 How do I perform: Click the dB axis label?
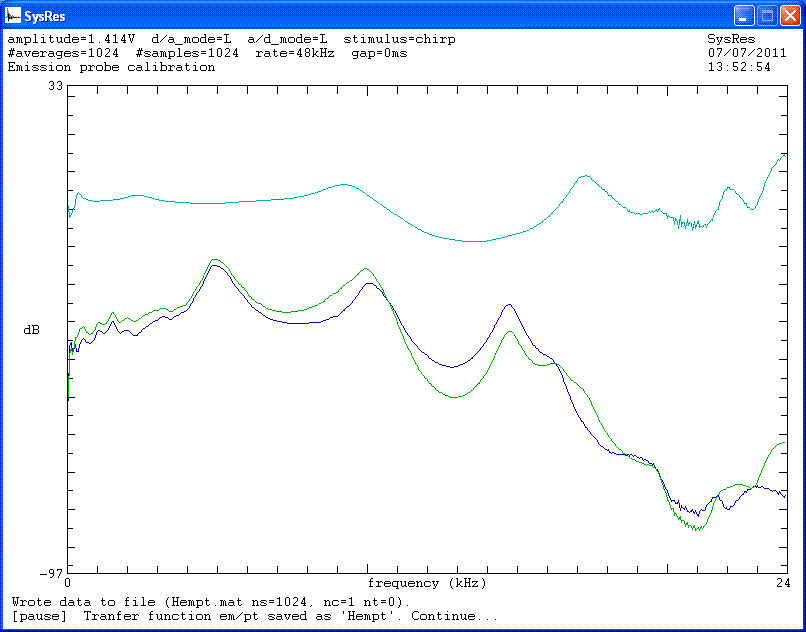point(31,330)
